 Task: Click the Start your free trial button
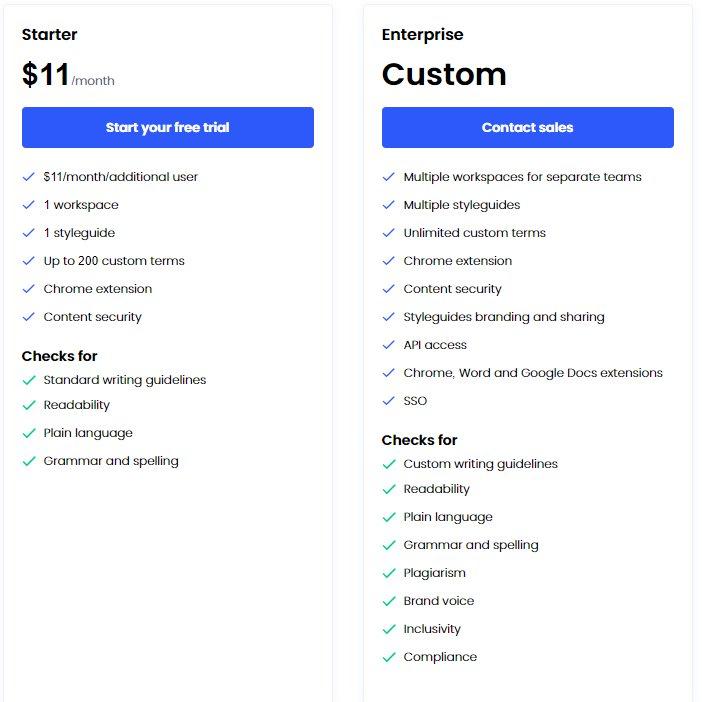pos(167,127)
